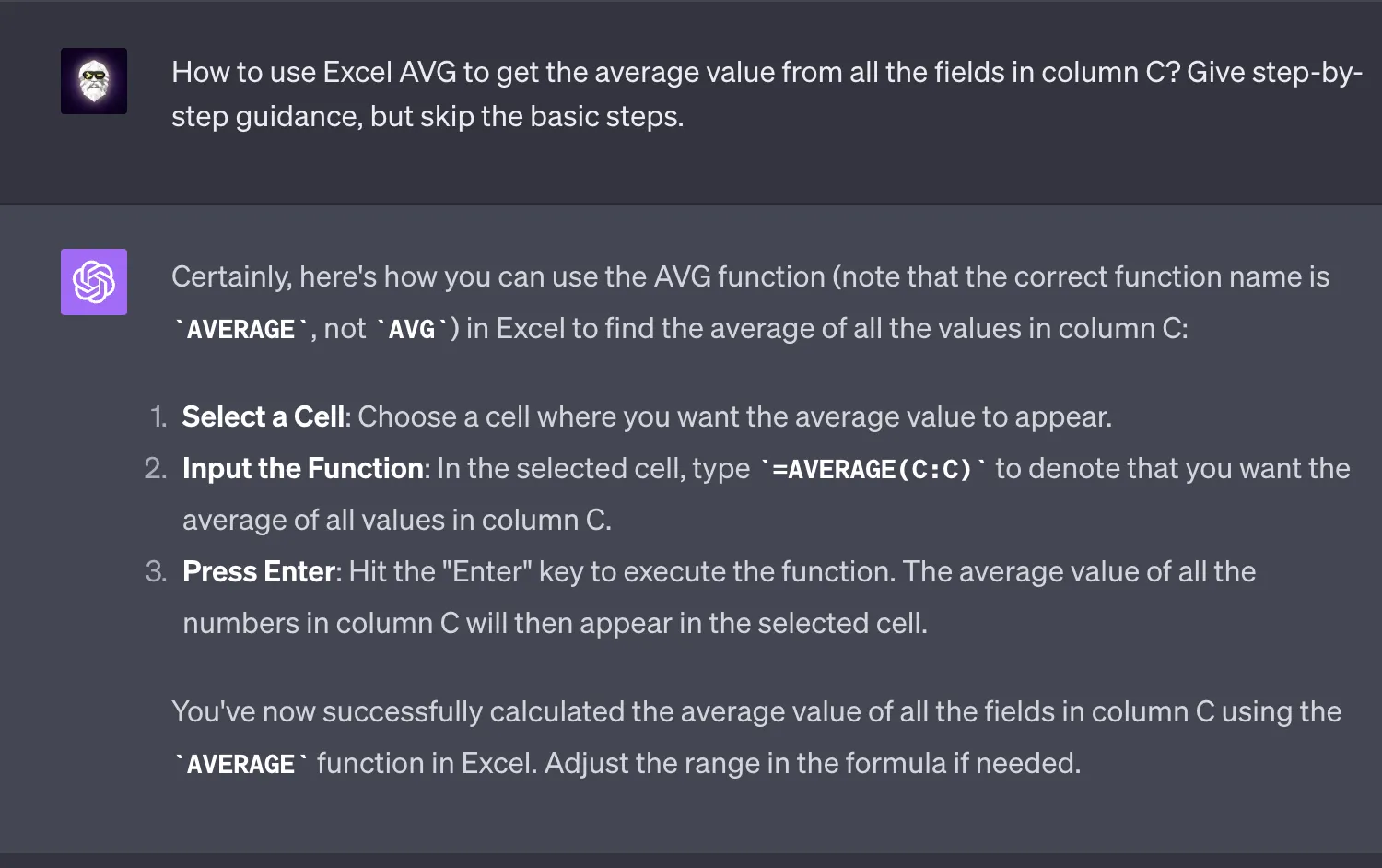Viewport: 1382px width, 868px height.
Task: Click the user profile avatar icon
Action: (x=94, y=81)
